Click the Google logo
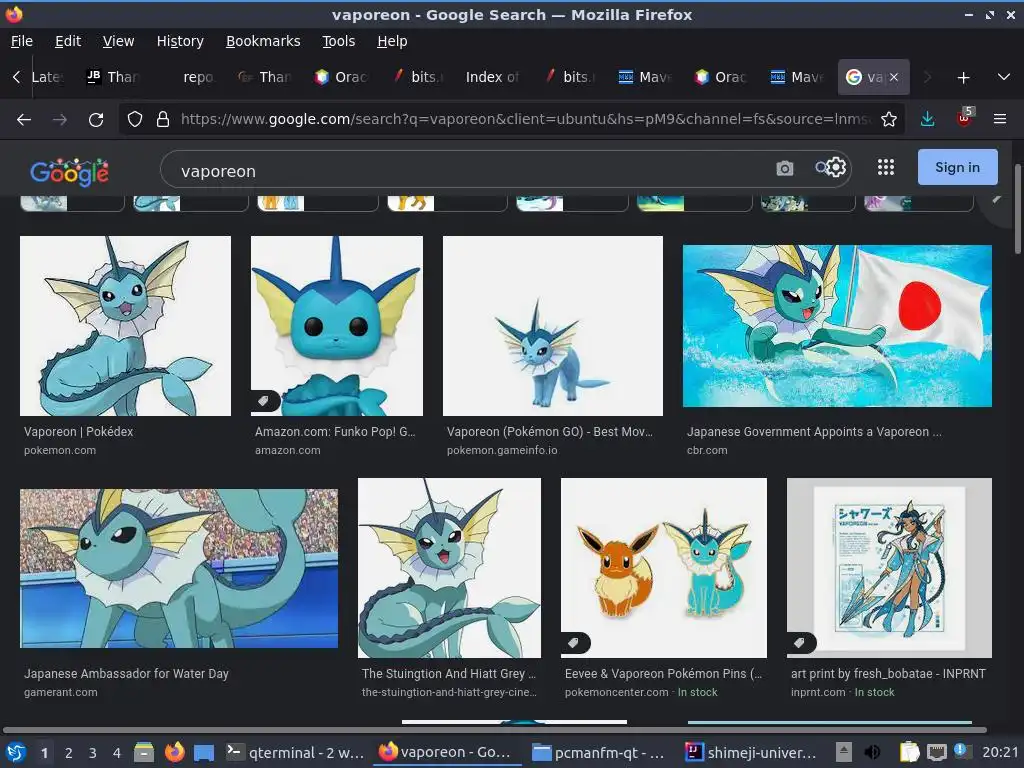 [69, 171]
